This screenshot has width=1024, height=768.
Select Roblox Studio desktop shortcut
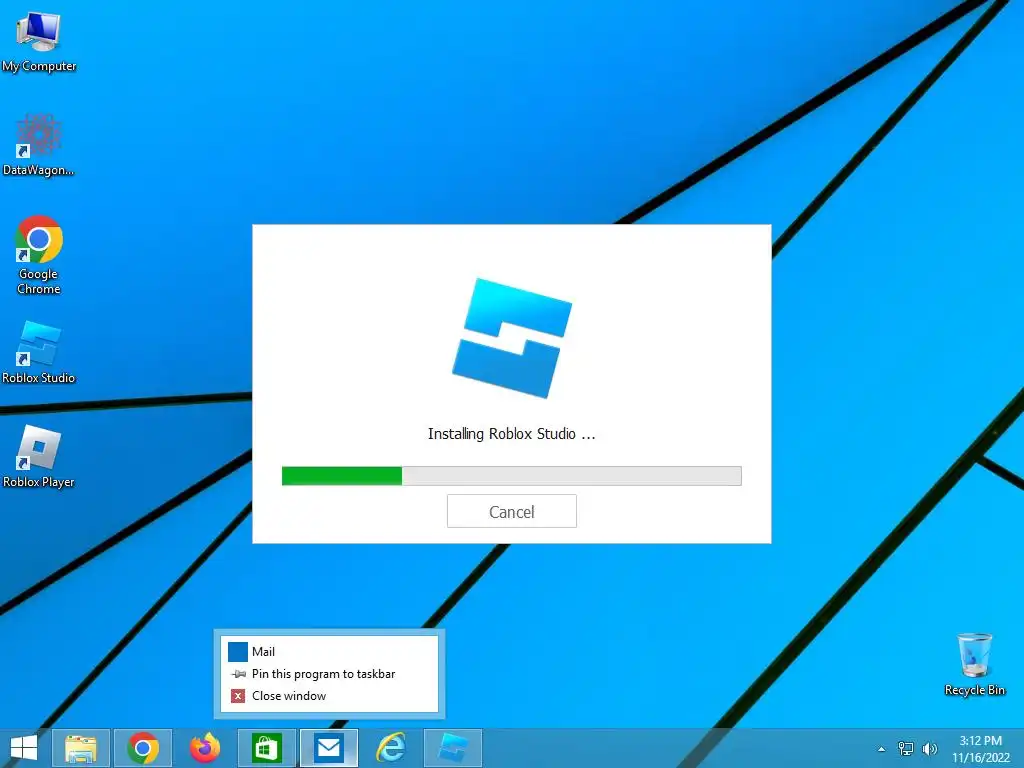39,353
